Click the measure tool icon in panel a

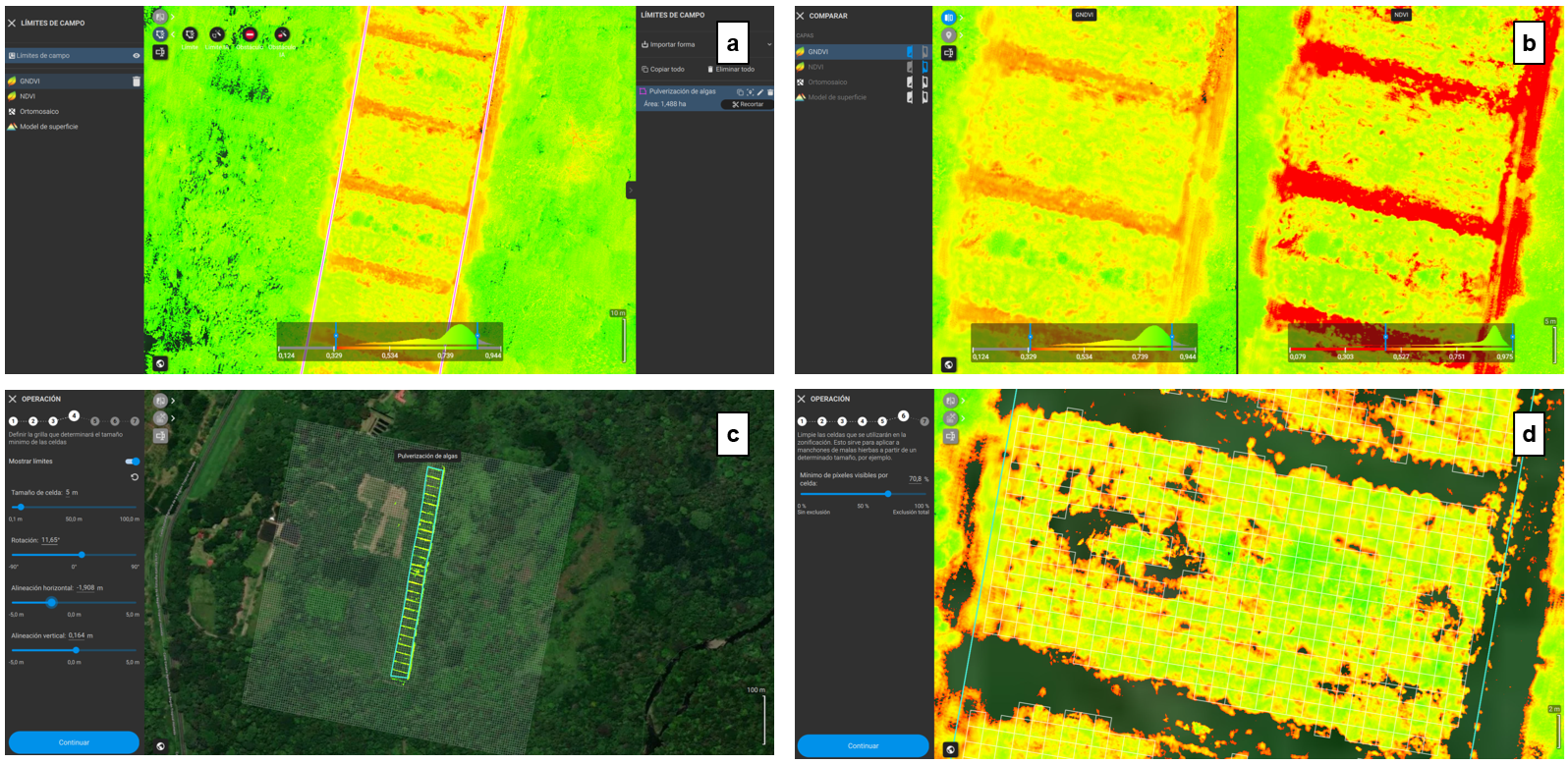pos(160,52)
